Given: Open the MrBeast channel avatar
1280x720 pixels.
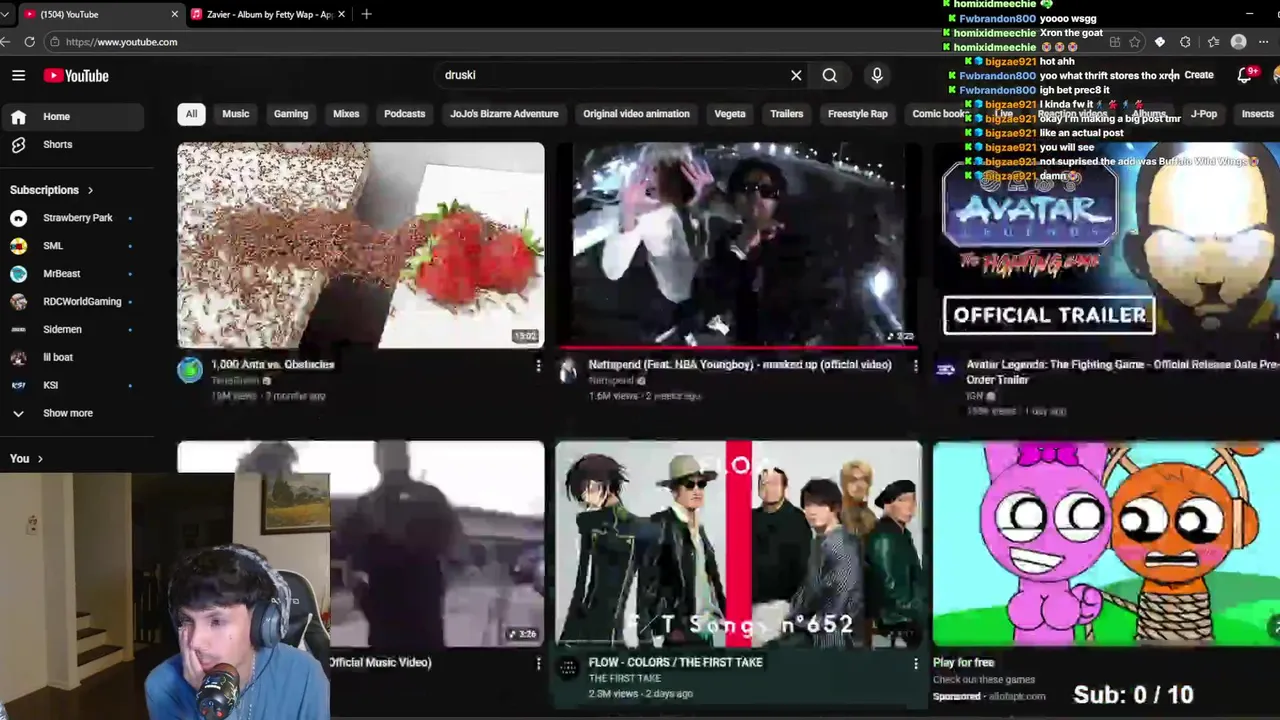Looking at the screenshot, I should 18,274.
